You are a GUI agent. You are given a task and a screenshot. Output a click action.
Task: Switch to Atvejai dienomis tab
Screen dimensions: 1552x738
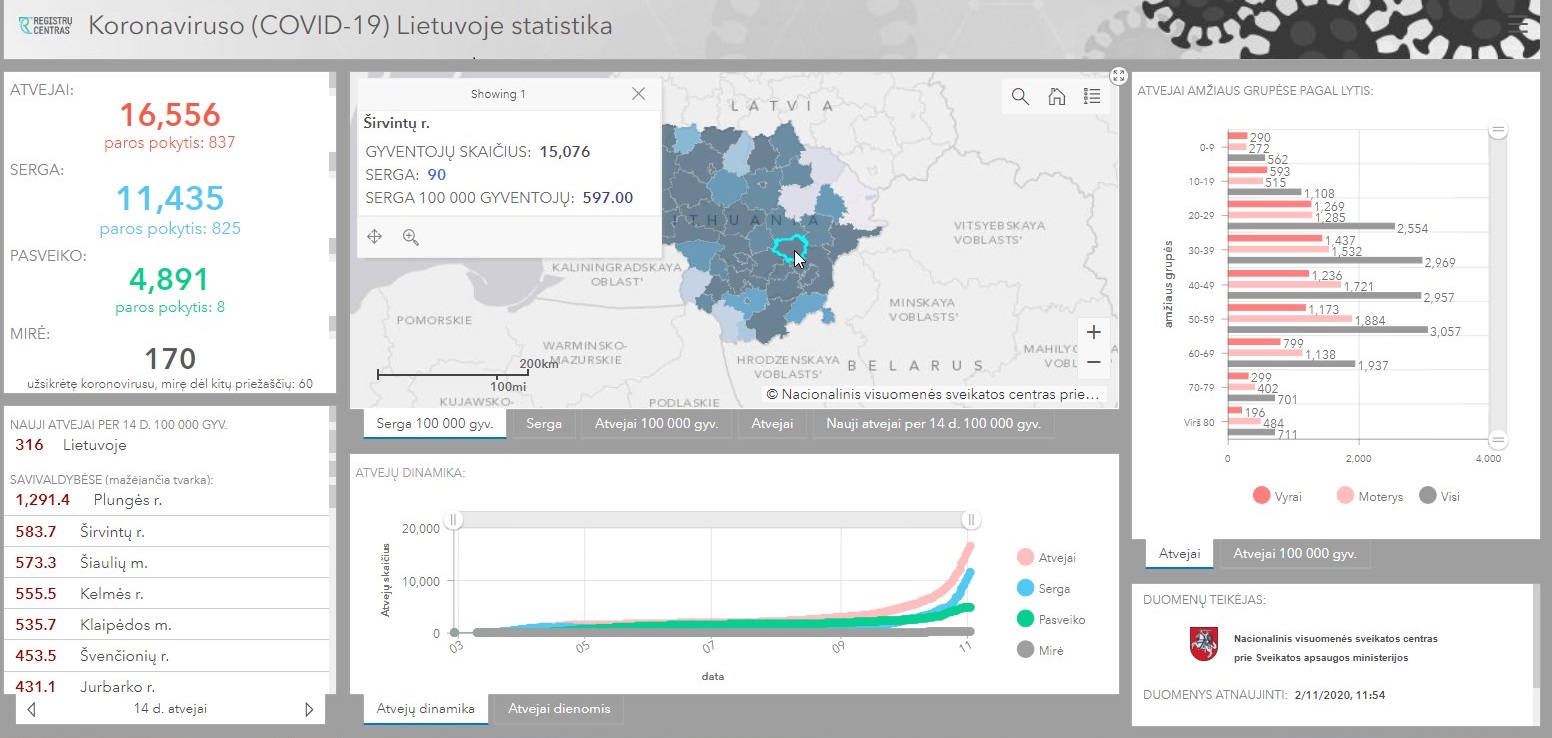(558, 709)
